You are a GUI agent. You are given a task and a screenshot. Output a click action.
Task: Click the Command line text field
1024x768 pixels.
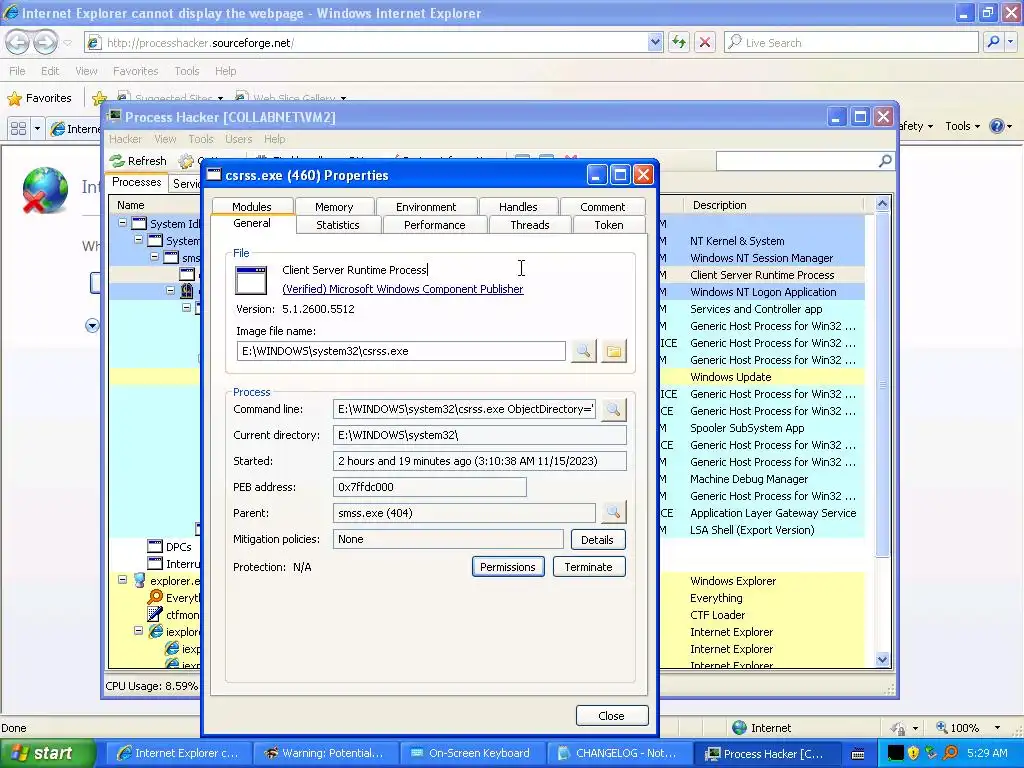coord(464,409)
